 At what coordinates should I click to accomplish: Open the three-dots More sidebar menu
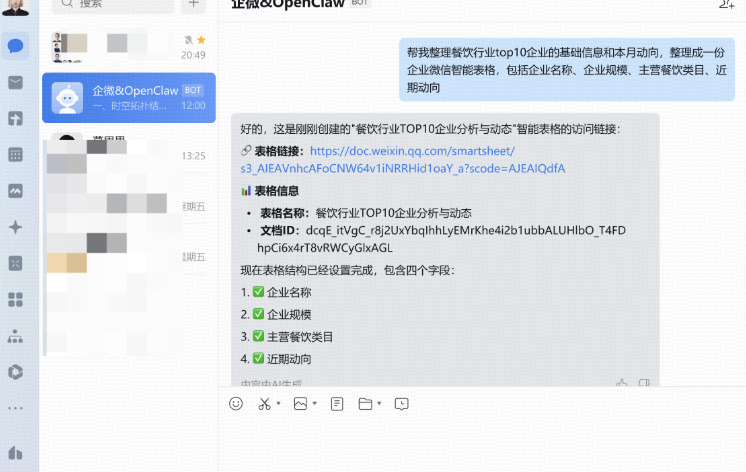(x=15, y=408)
